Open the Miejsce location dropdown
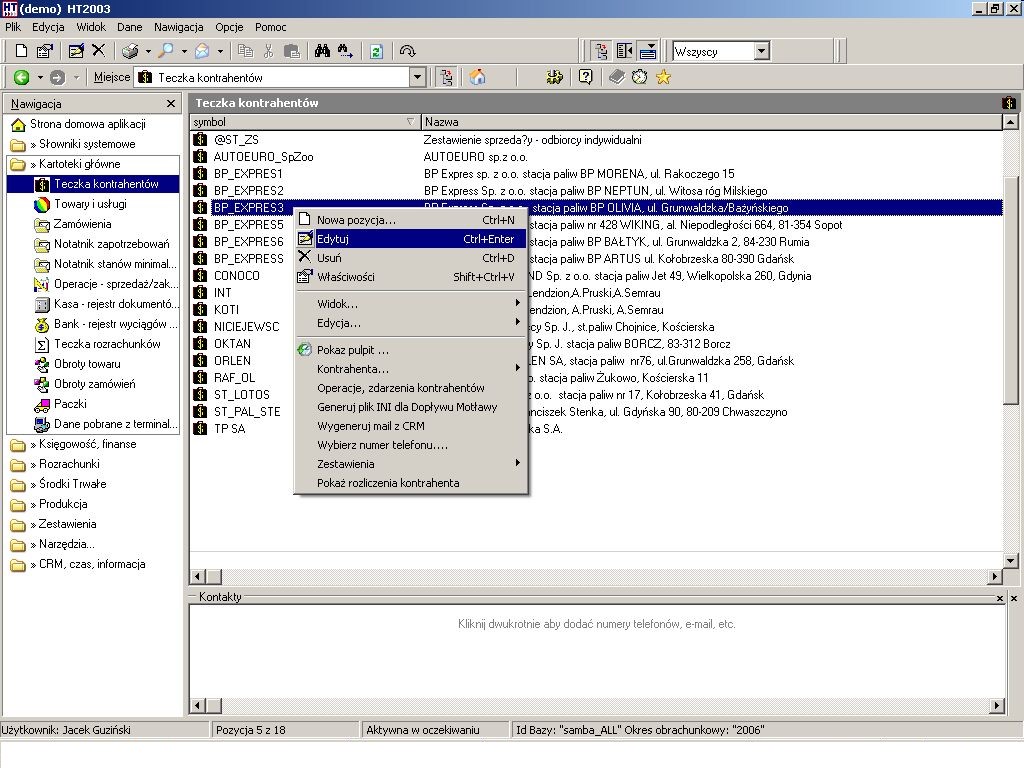Viewport: 1024px width, 768px height. (418, 77)
